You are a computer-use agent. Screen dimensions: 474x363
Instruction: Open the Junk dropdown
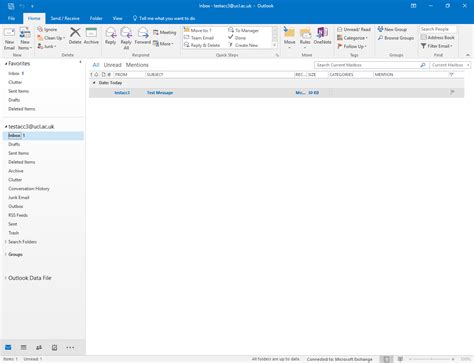click(x=47, y=46)
